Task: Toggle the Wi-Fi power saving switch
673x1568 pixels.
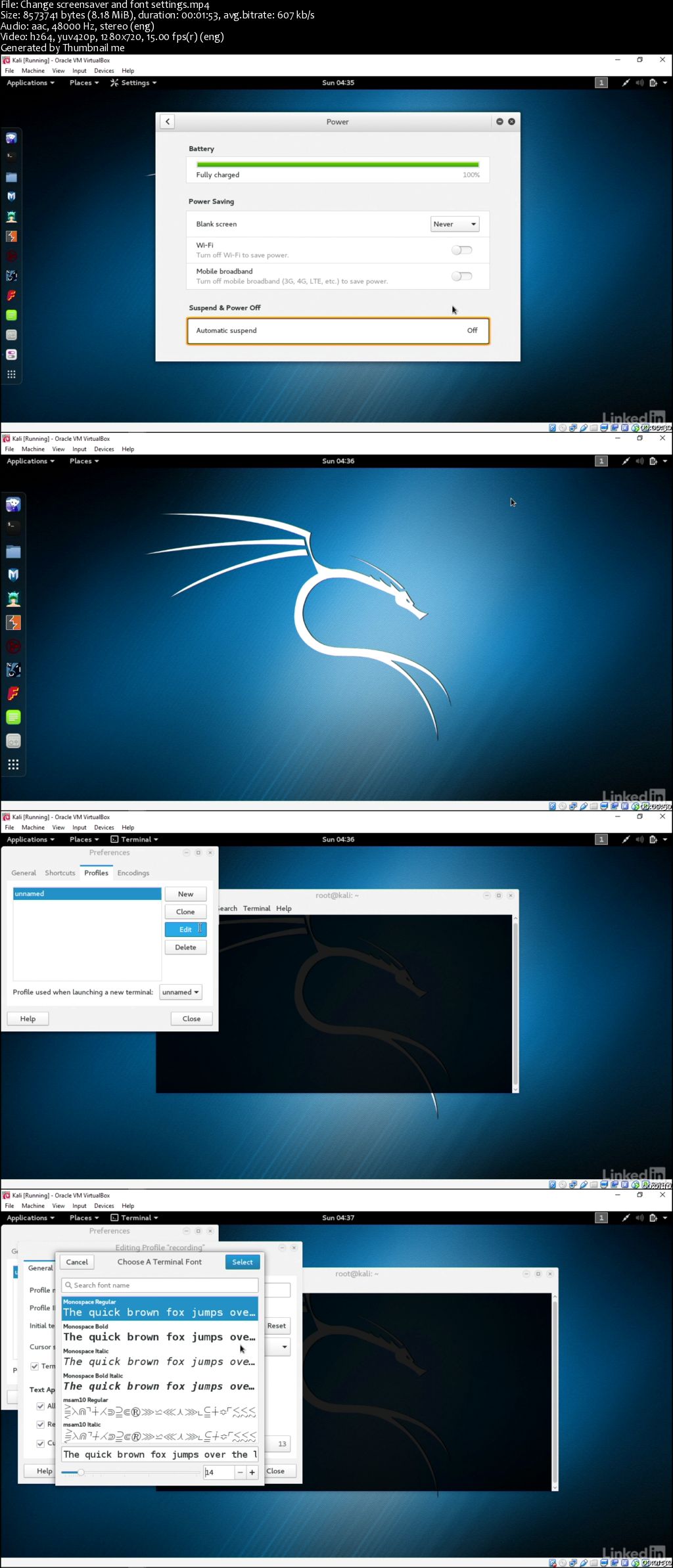Action: pyautogui.click(x=462, y=250)
